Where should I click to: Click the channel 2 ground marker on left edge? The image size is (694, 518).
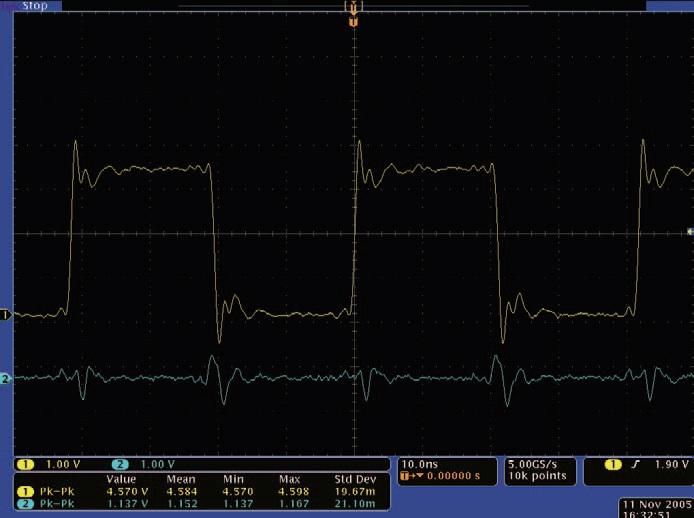click(5, 379)
